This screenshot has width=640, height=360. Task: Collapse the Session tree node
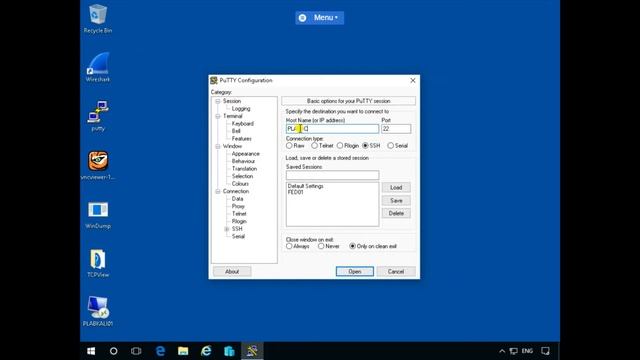(x=218, y=101)
